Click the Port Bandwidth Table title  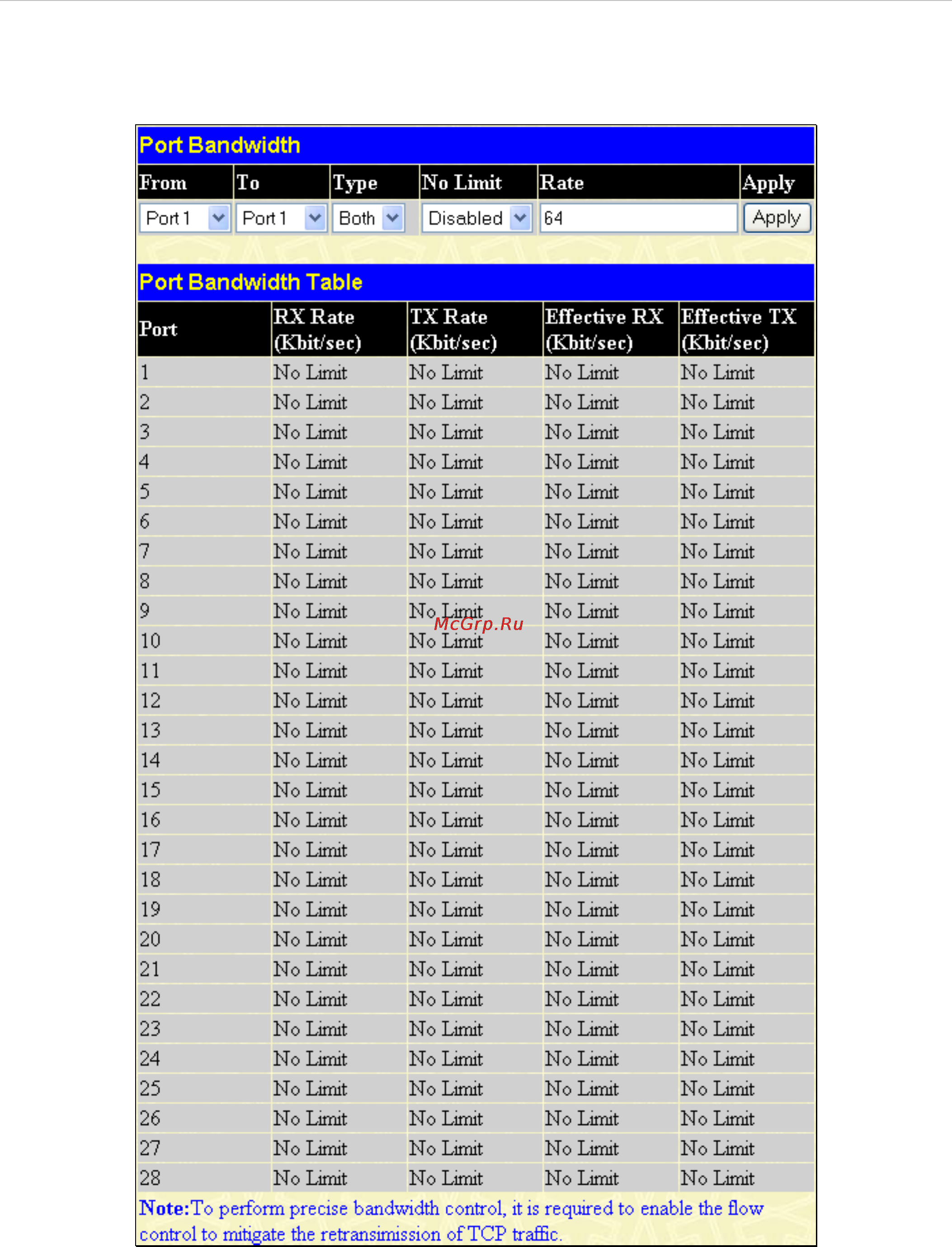[250, 282]
